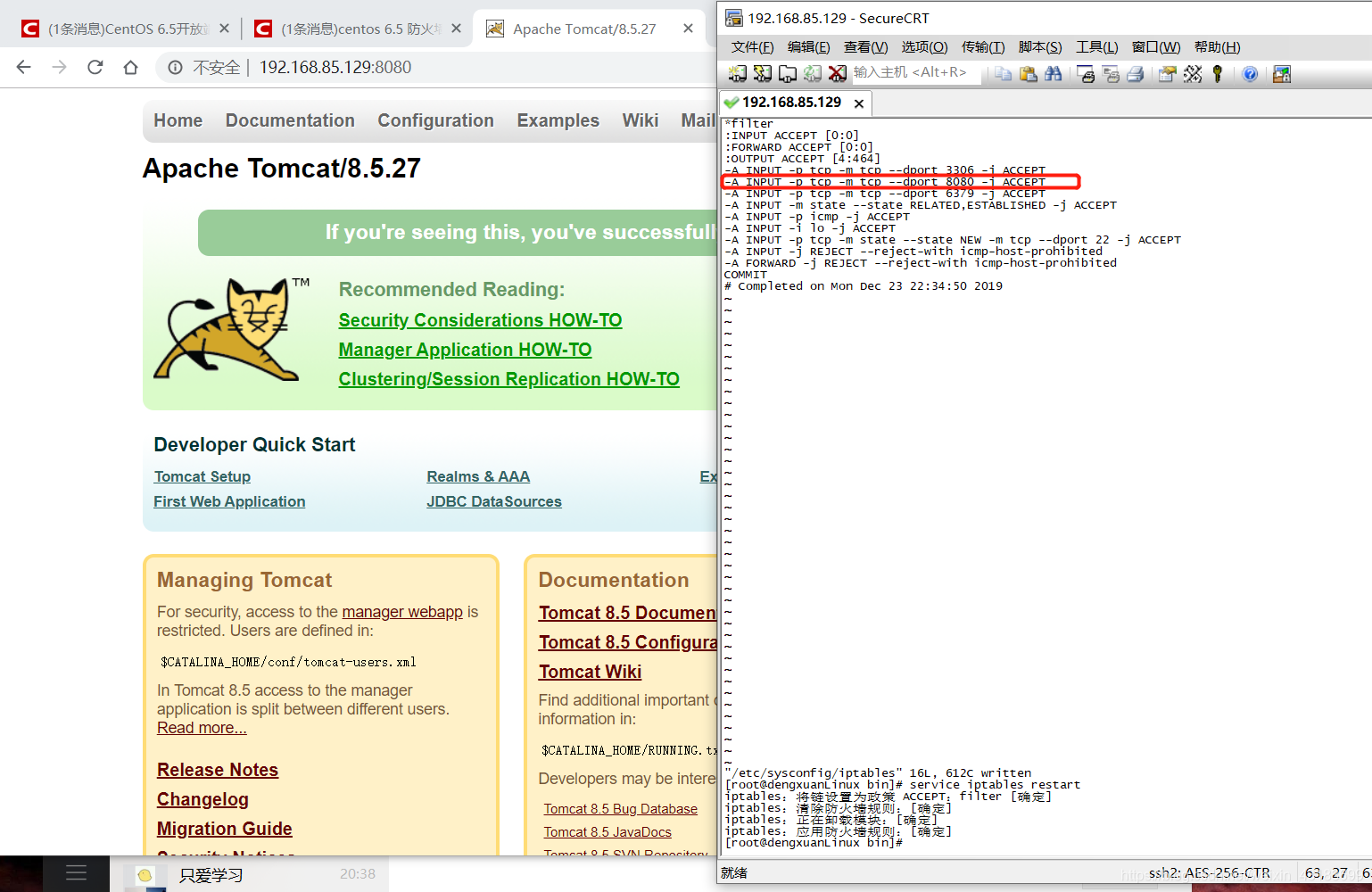Click the SecureCRT Connect toolbar icon
Screen dimensions: 1372x892
click(738, 74)
